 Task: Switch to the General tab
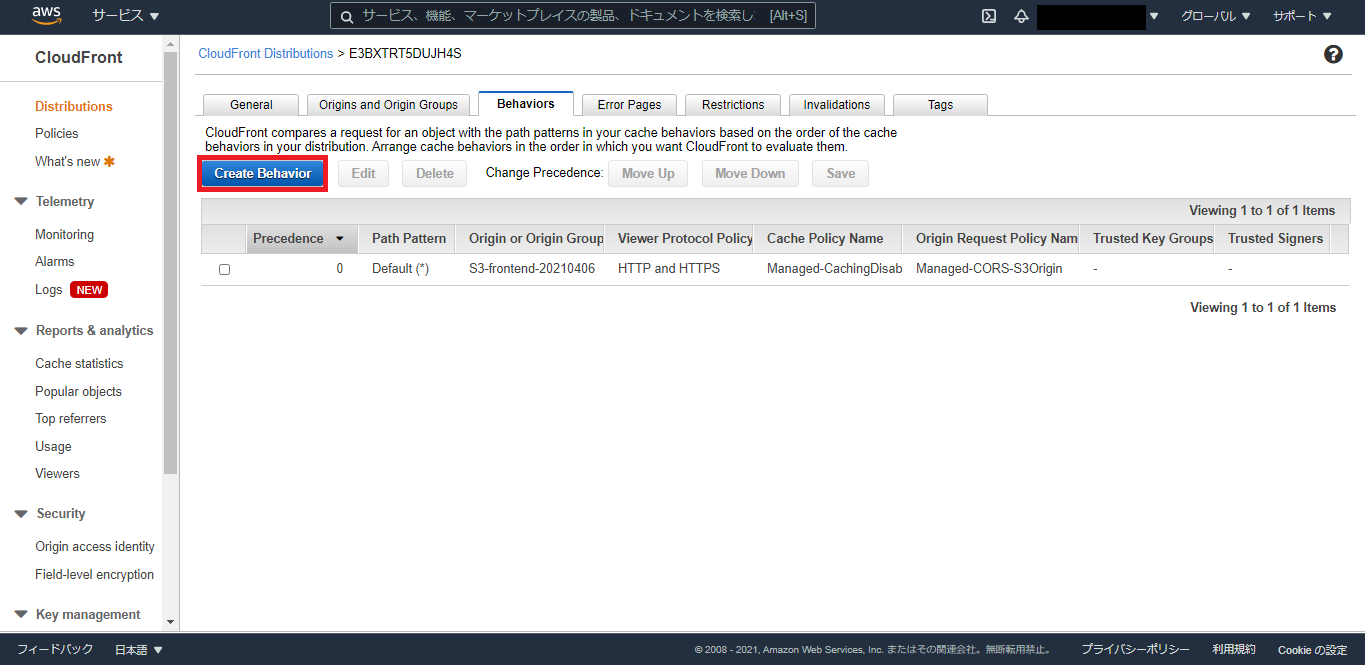(x=251, y=105)
